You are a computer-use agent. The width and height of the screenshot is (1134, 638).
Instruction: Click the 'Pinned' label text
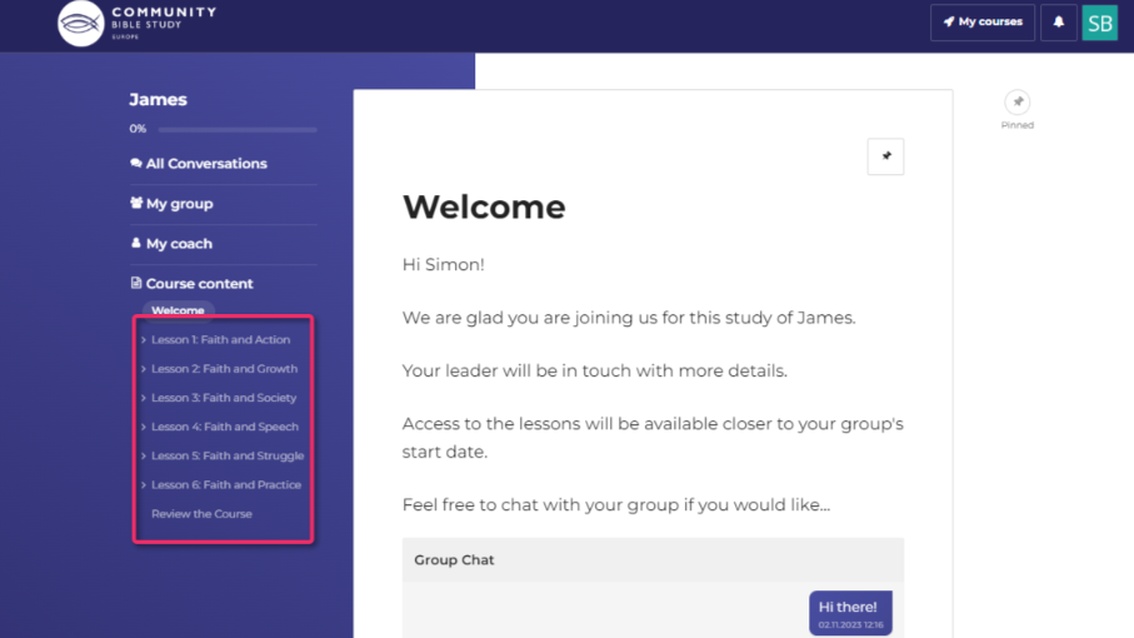(x=1017, y=125)
